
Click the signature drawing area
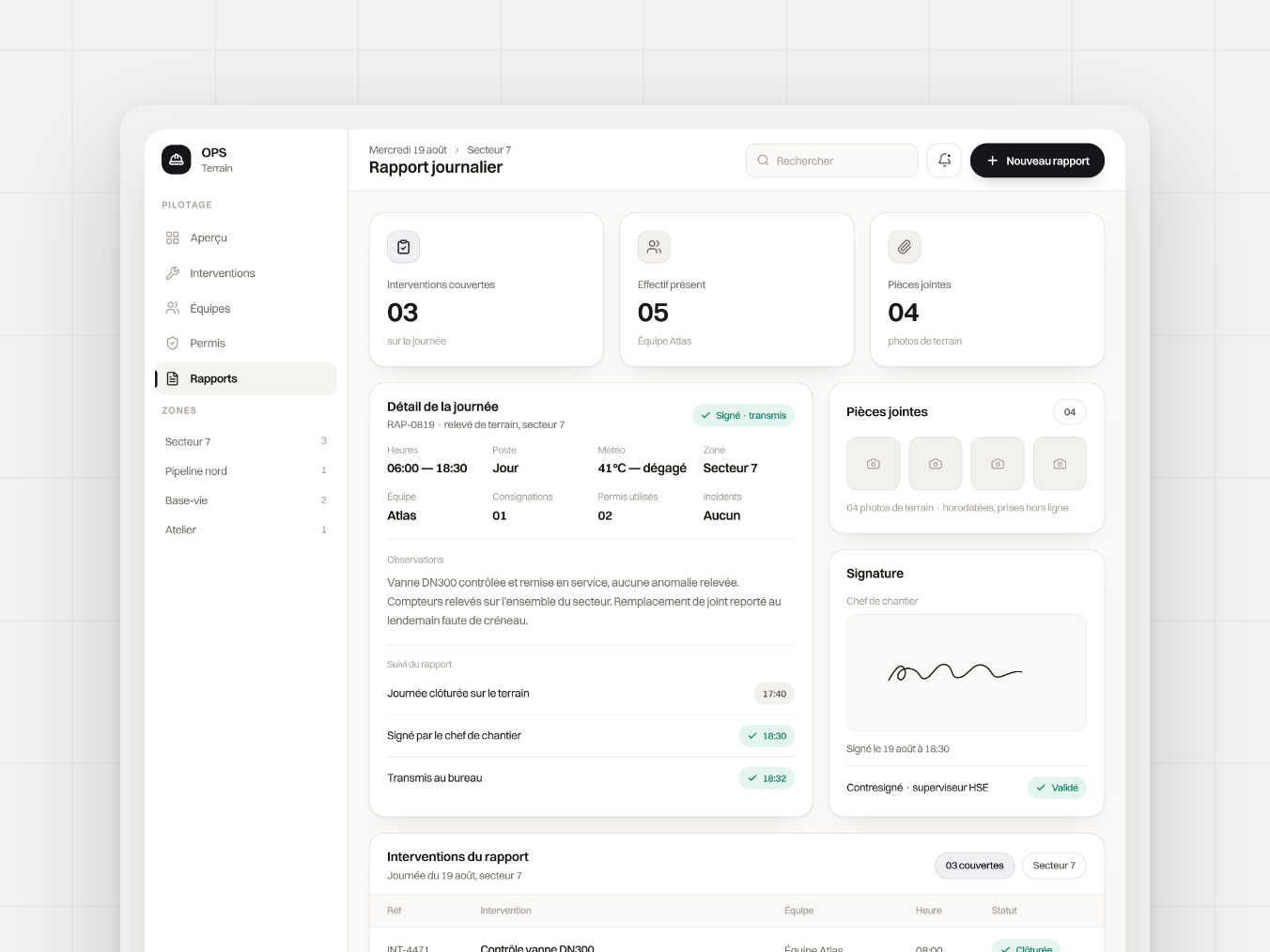(966, 672)
